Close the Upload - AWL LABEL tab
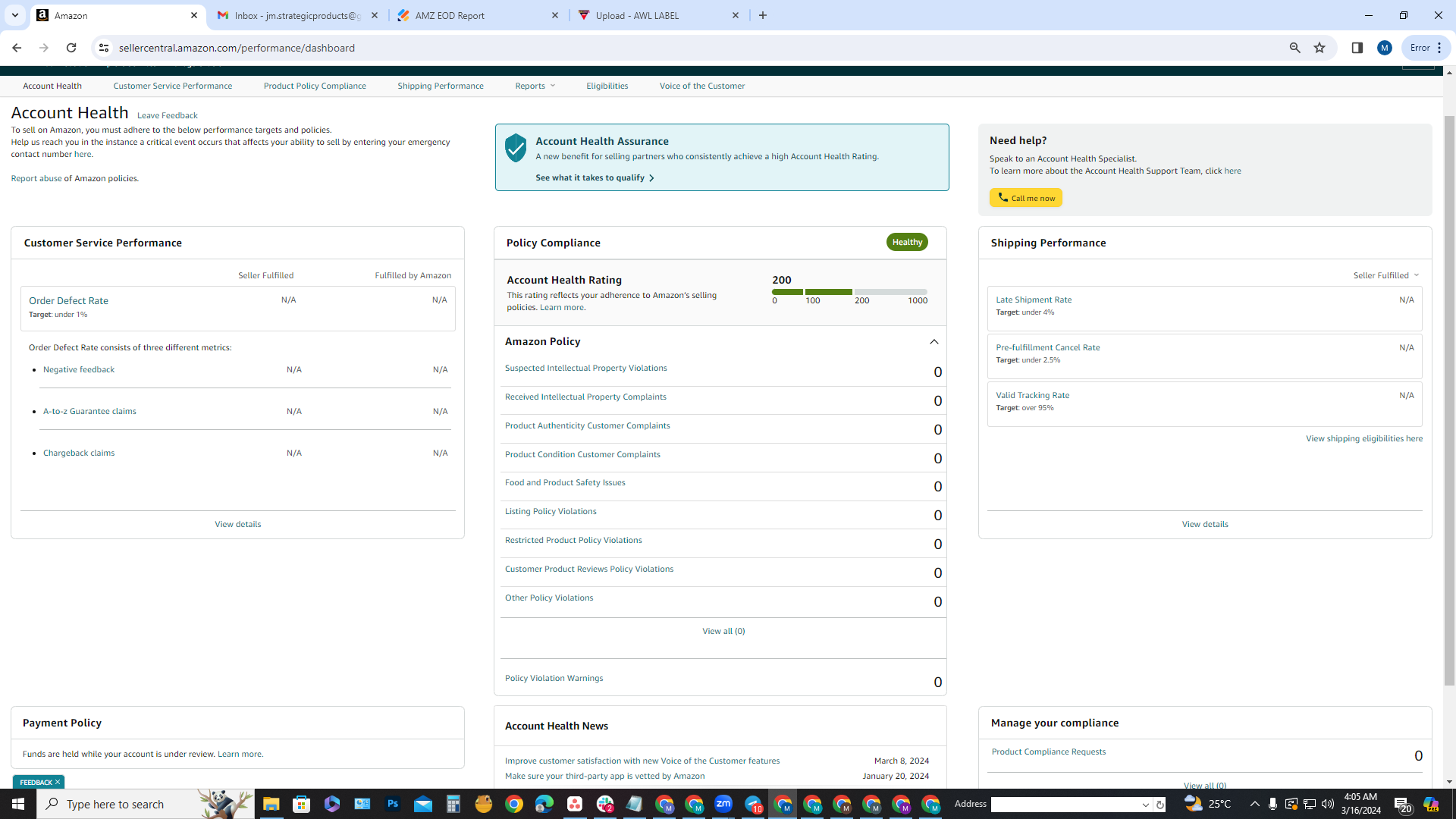 pos(736,15)
